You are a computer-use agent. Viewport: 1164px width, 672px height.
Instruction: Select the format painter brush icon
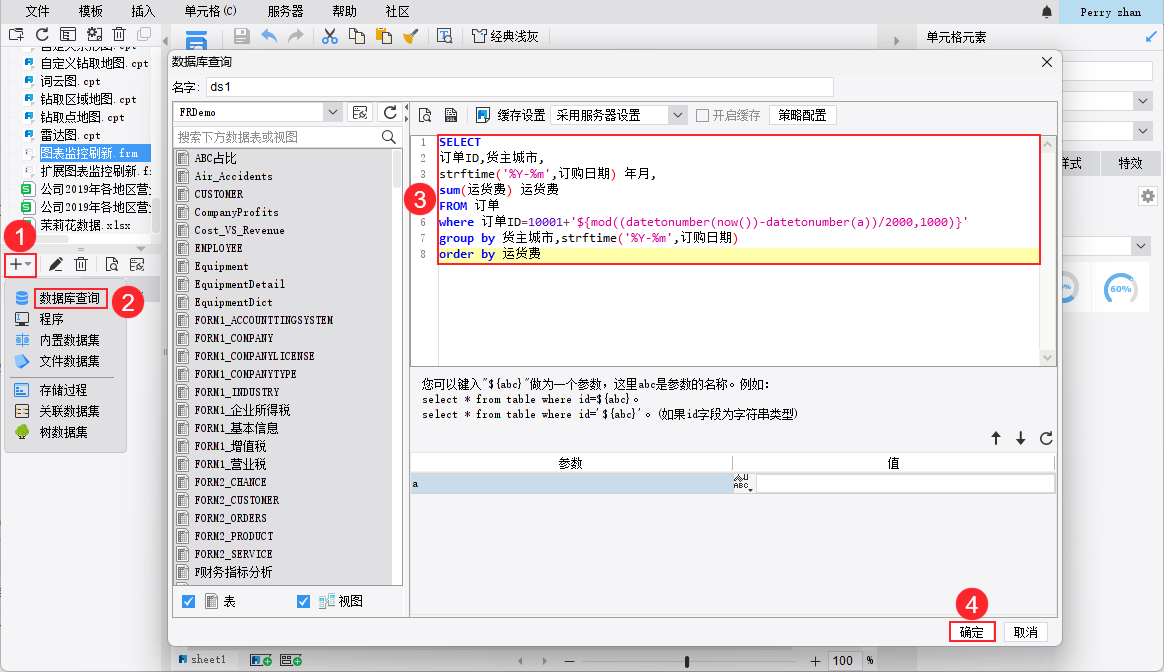tap(411, 36)
